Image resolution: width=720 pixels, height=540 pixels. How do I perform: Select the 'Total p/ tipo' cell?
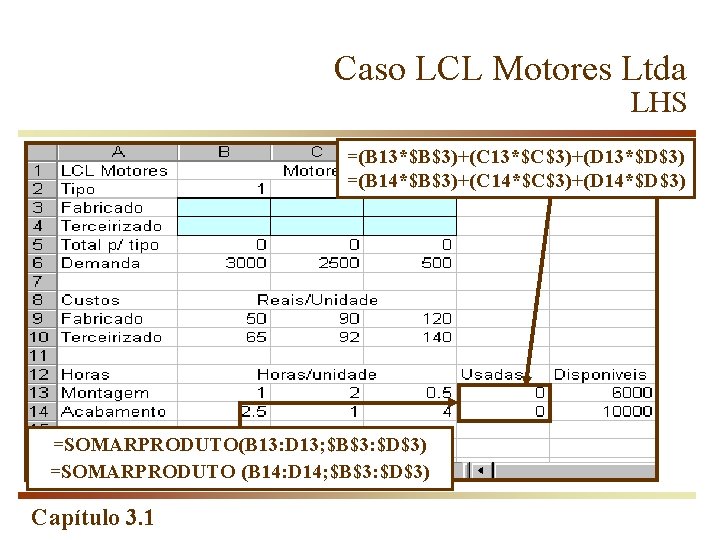point(118,245)
